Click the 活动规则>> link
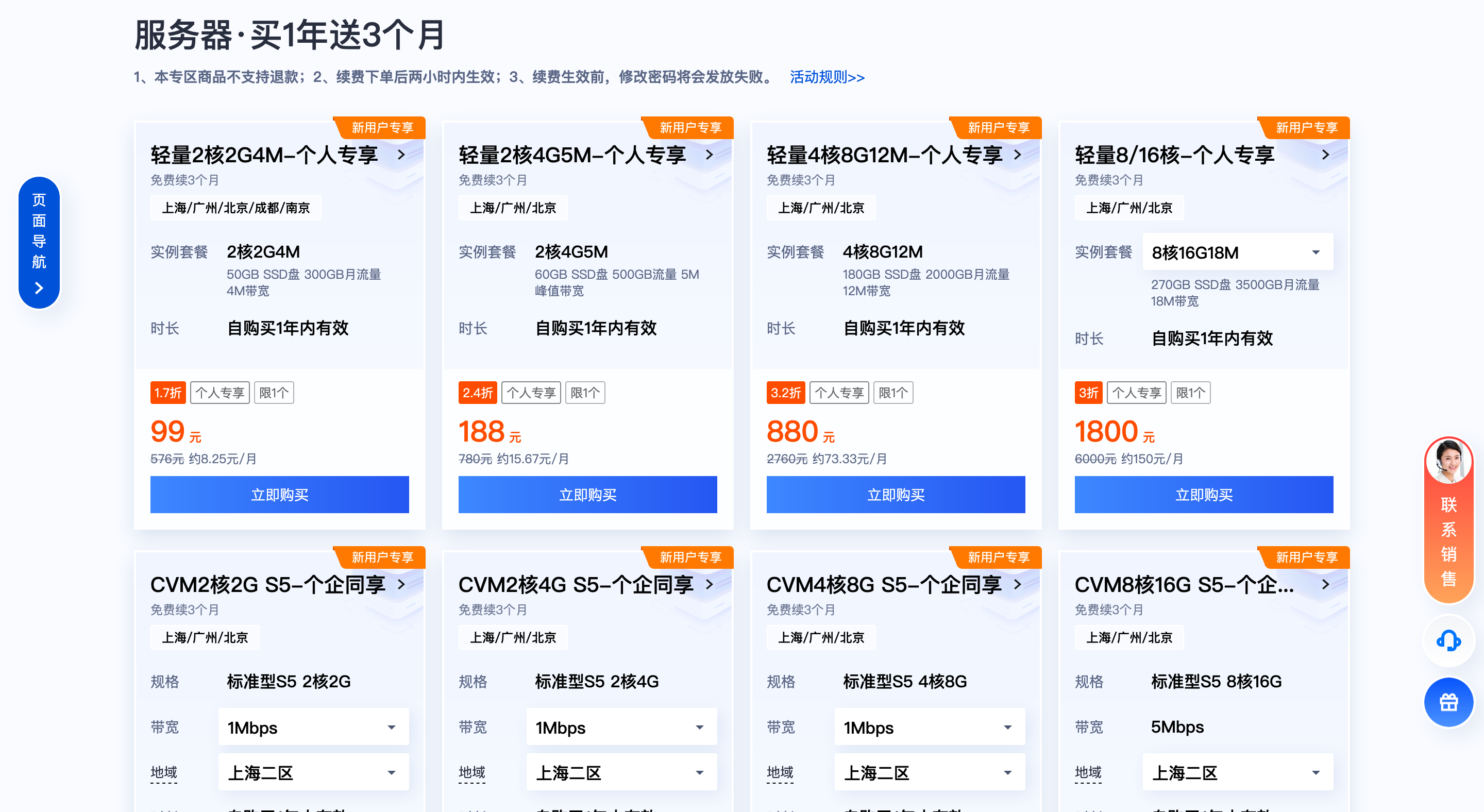This screenshot has height=812, width=1484. [827, 77]
